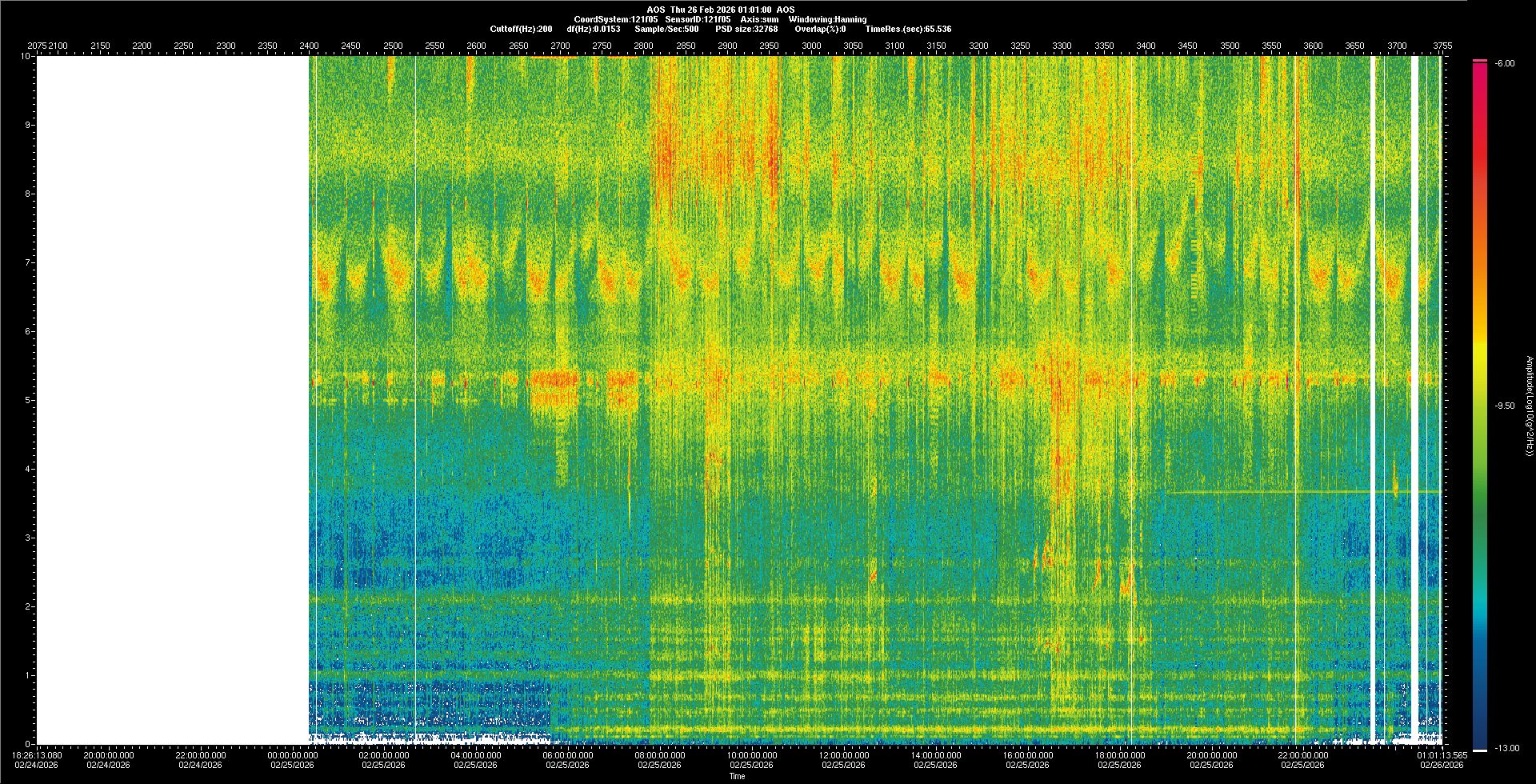Image resolution: width=1536 pixels, height=784 pixels.
Task: Click the 08:00:00.000 time axis label
Action: point(660,755)
